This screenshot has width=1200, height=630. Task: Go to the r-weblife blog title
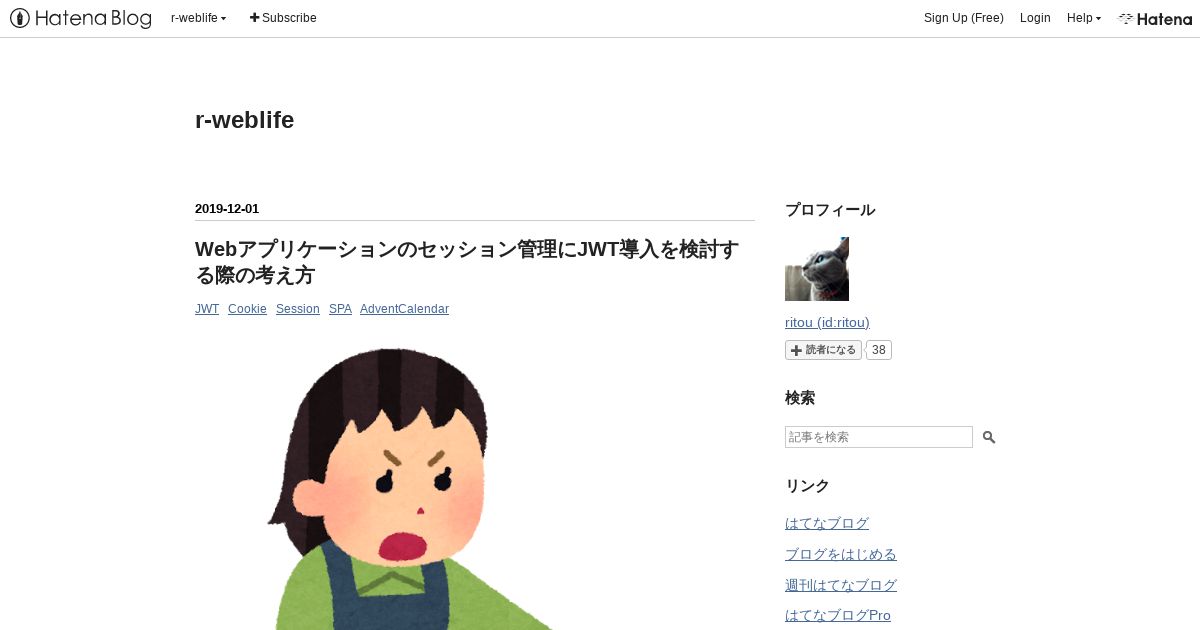(x=245, y=120)
